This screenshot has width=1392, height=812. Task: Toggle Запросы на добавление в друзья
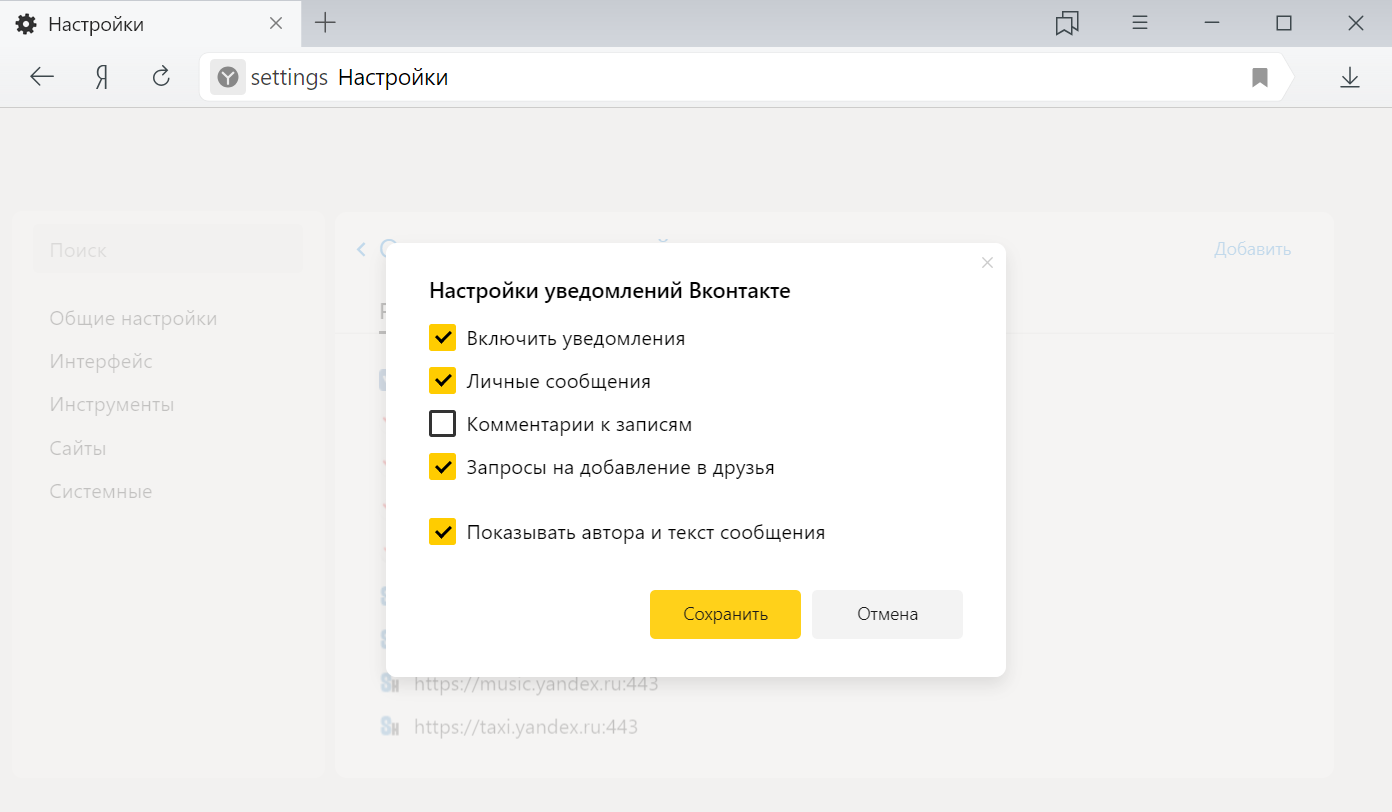[443, 467]
